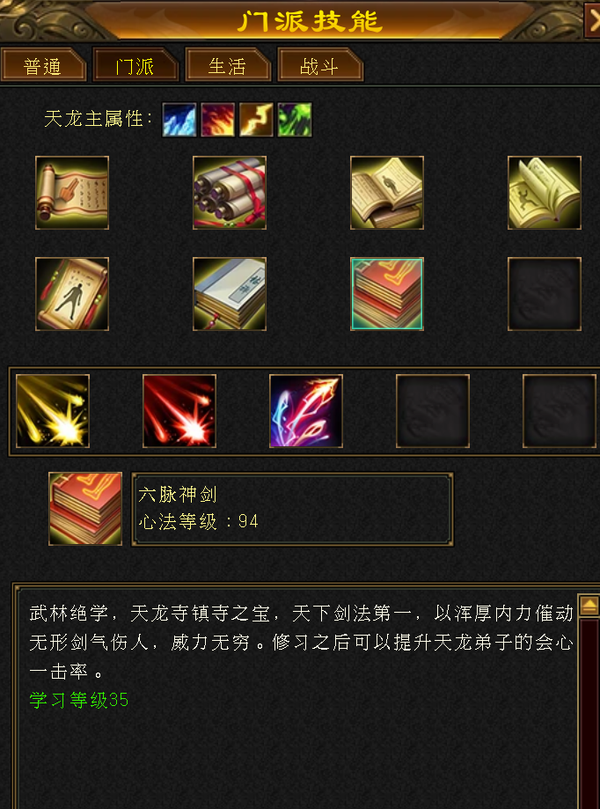Screen dimensions: 600x809
Task: Choose the green poison attribute icon
Action: (x=295, y=120)
